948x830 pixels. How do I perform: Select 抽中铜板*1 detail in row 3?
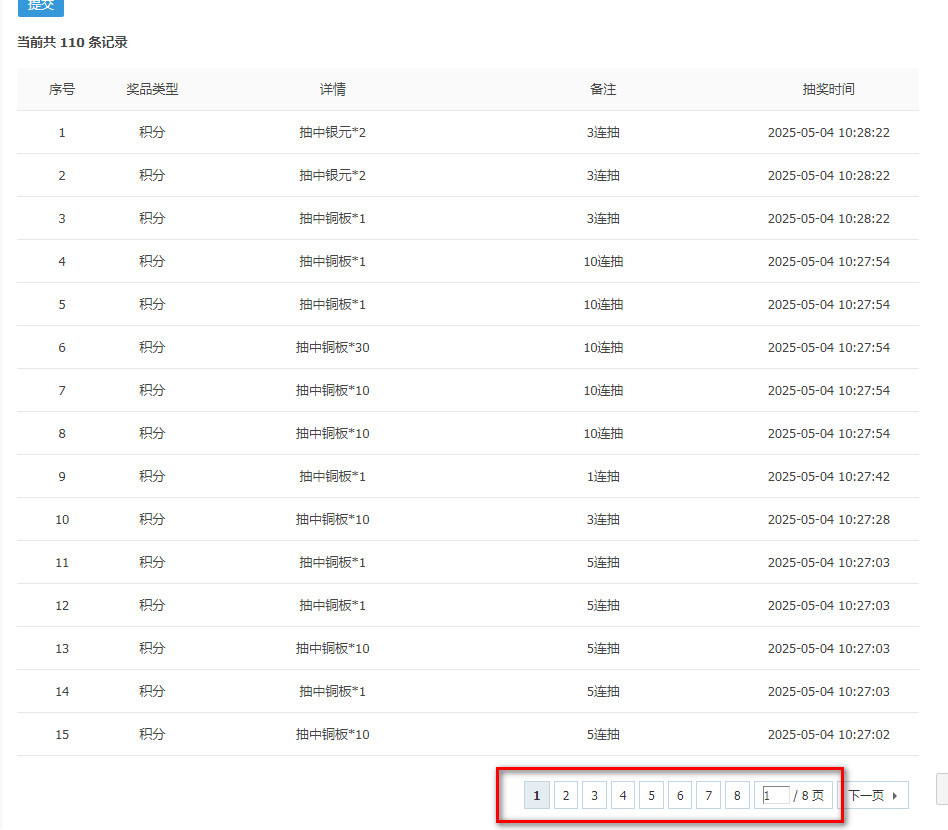(x=333, y=218)
